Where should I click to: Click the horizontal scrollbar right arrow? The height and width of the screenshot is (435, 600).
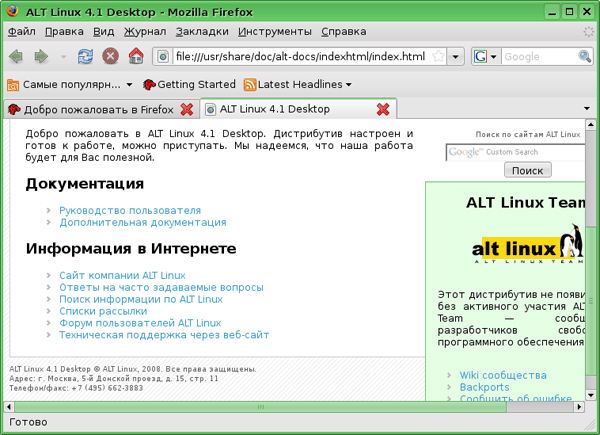pyautogui.click(x=579, y=407)
